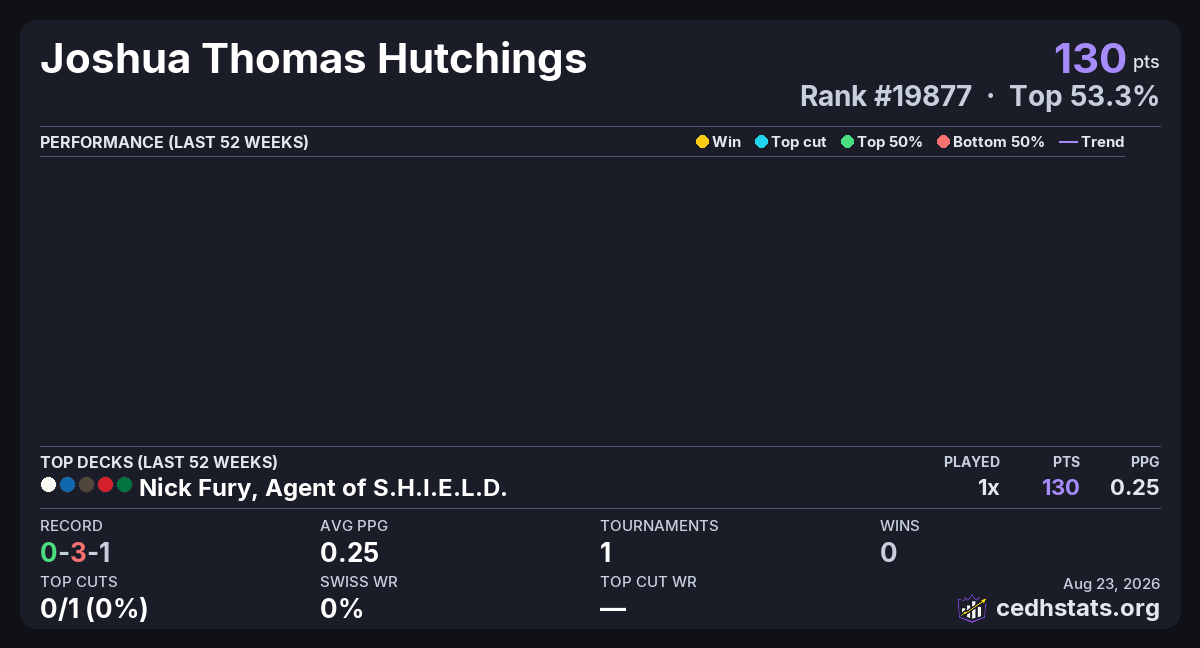Click the yellow Win legend dot
Viewport: 1200px width, 648px height.
(702, 142)
